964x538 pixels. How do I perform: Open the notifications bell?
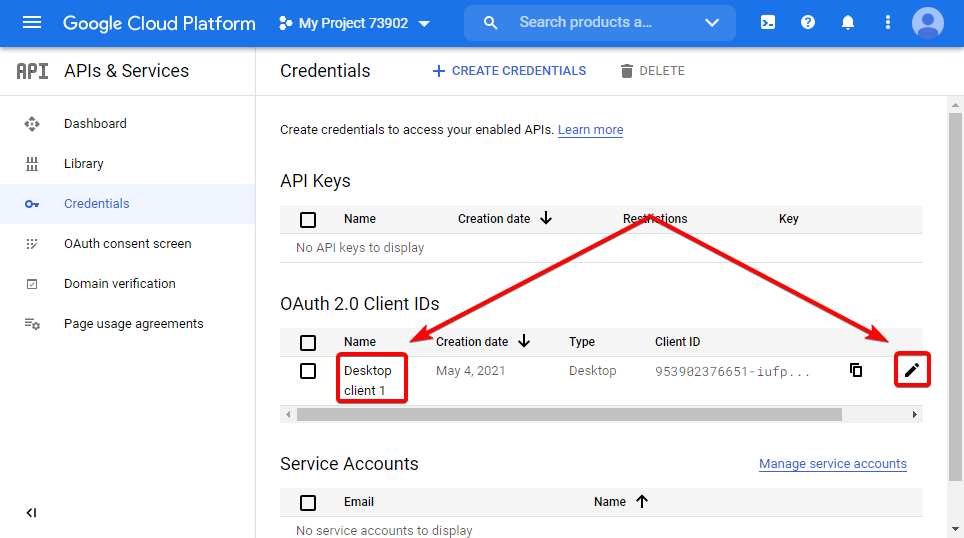click(848, 23)
